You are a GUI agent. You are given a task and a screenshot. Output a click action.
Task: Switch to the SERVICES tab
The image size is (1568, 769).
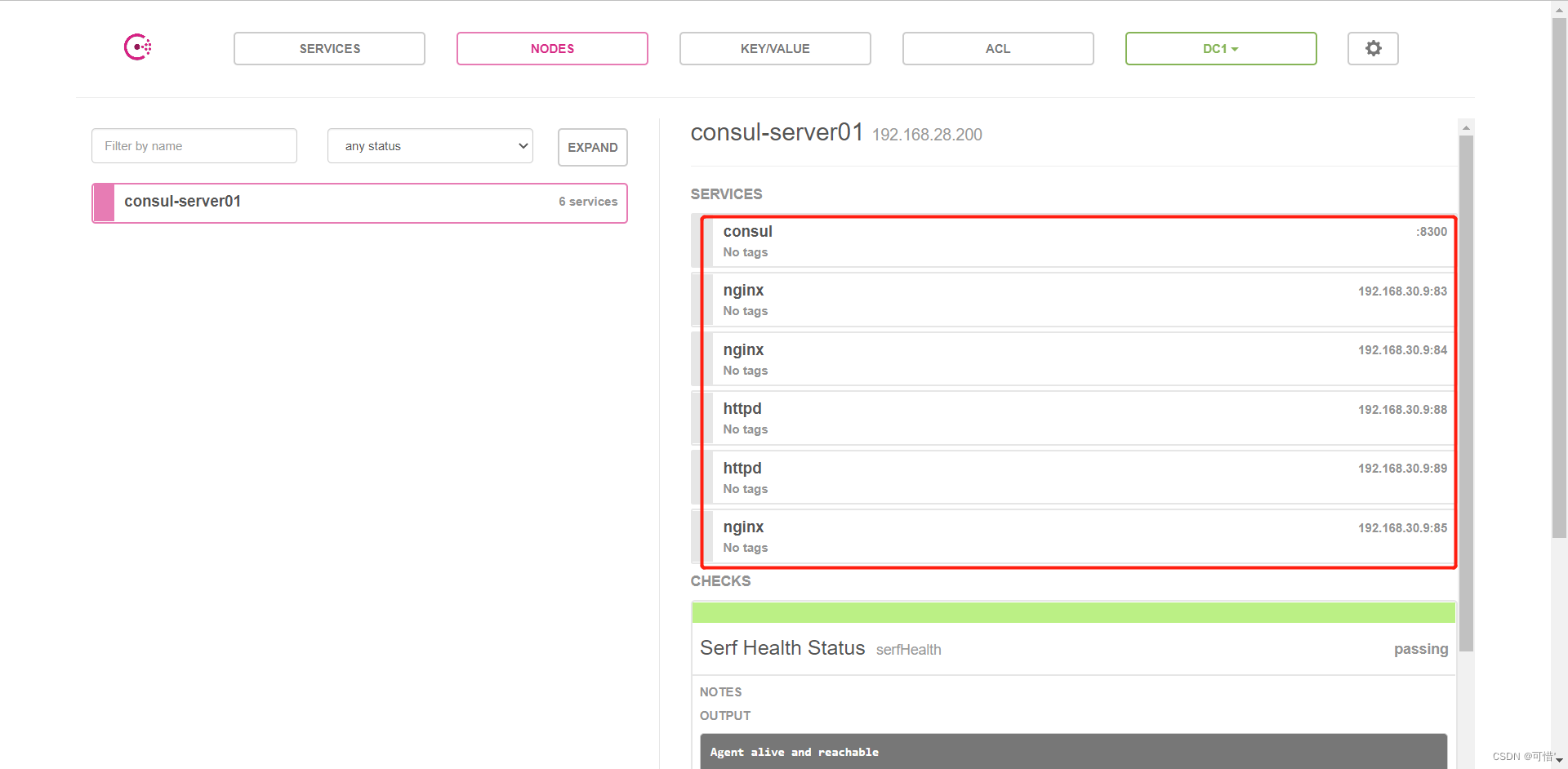(329, 48)
